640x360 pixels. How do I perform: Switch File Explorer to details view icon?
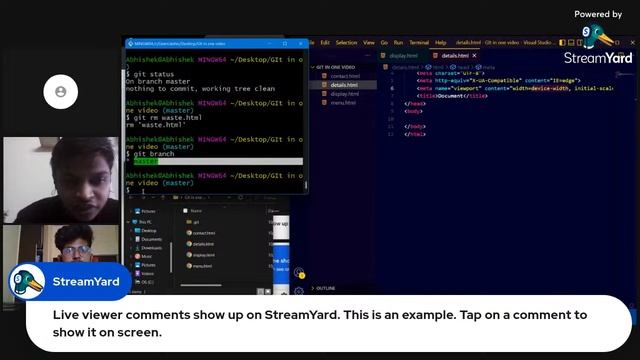tap(260, 291)
